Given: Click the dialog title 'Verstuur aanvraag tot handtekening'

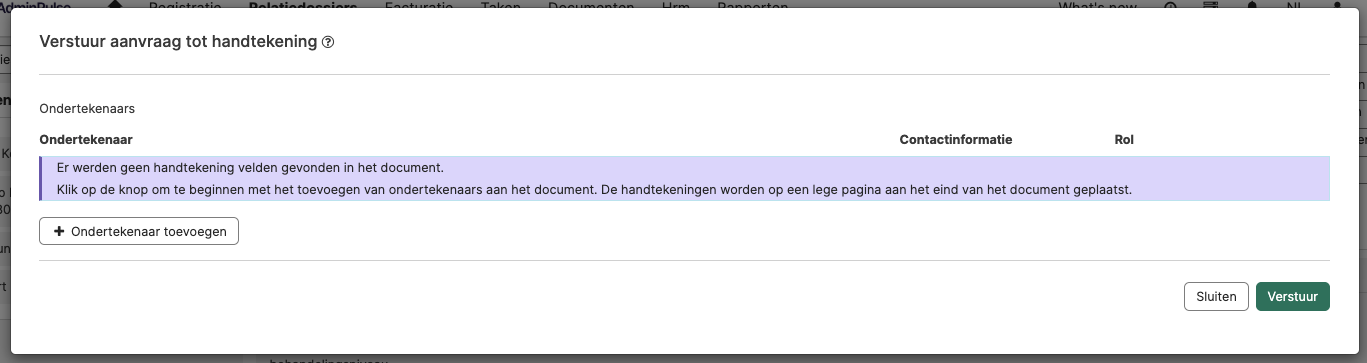Looking at the screenshot, I should click(178, 42).
